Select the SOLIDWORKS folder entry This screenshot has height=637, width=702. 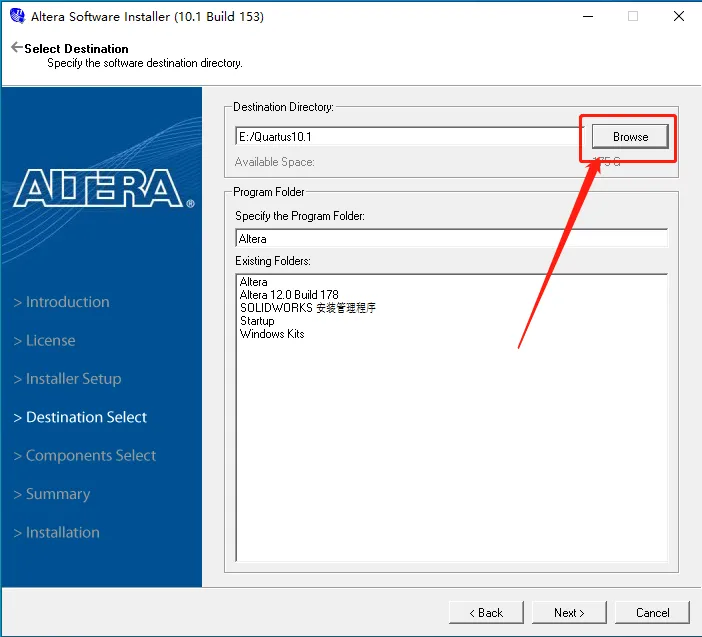tap(308, 308)
